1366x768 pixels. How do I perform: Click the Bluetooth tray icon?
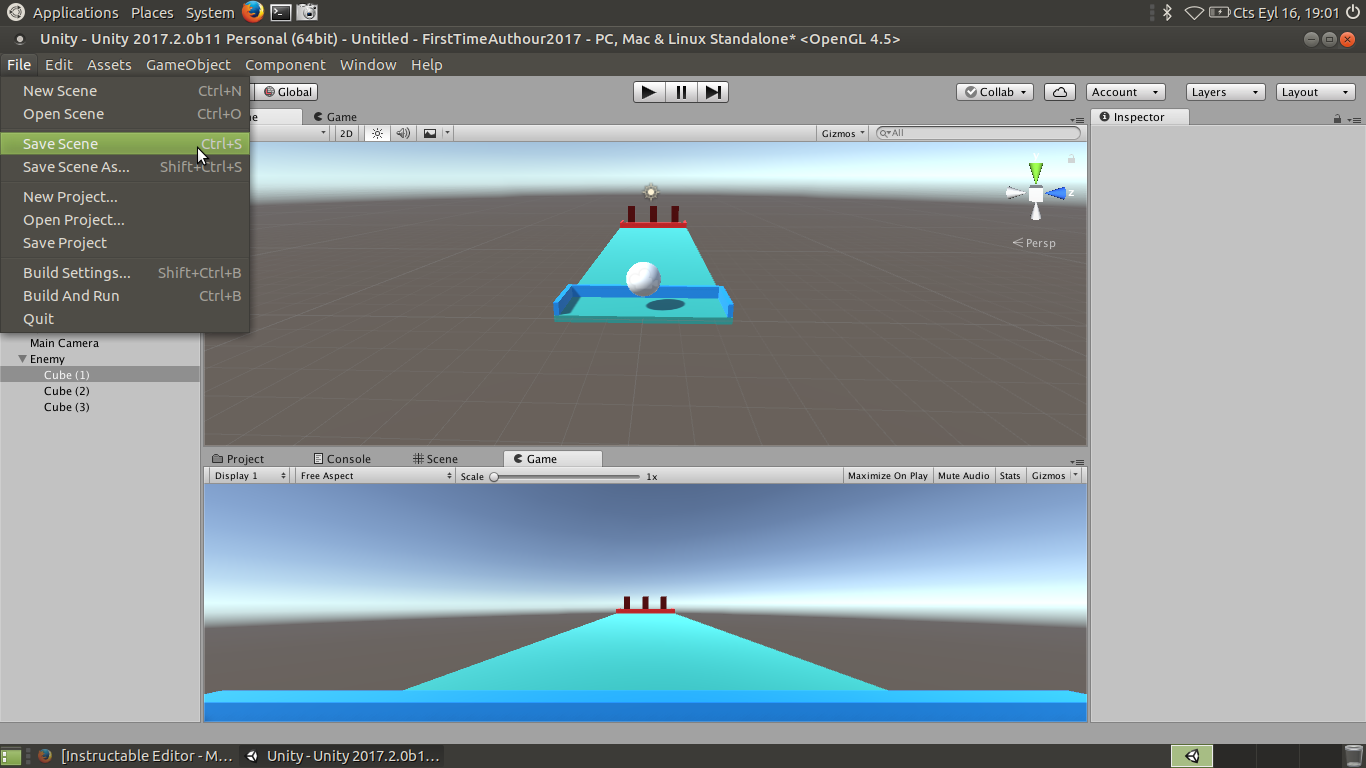point(1166,12)
